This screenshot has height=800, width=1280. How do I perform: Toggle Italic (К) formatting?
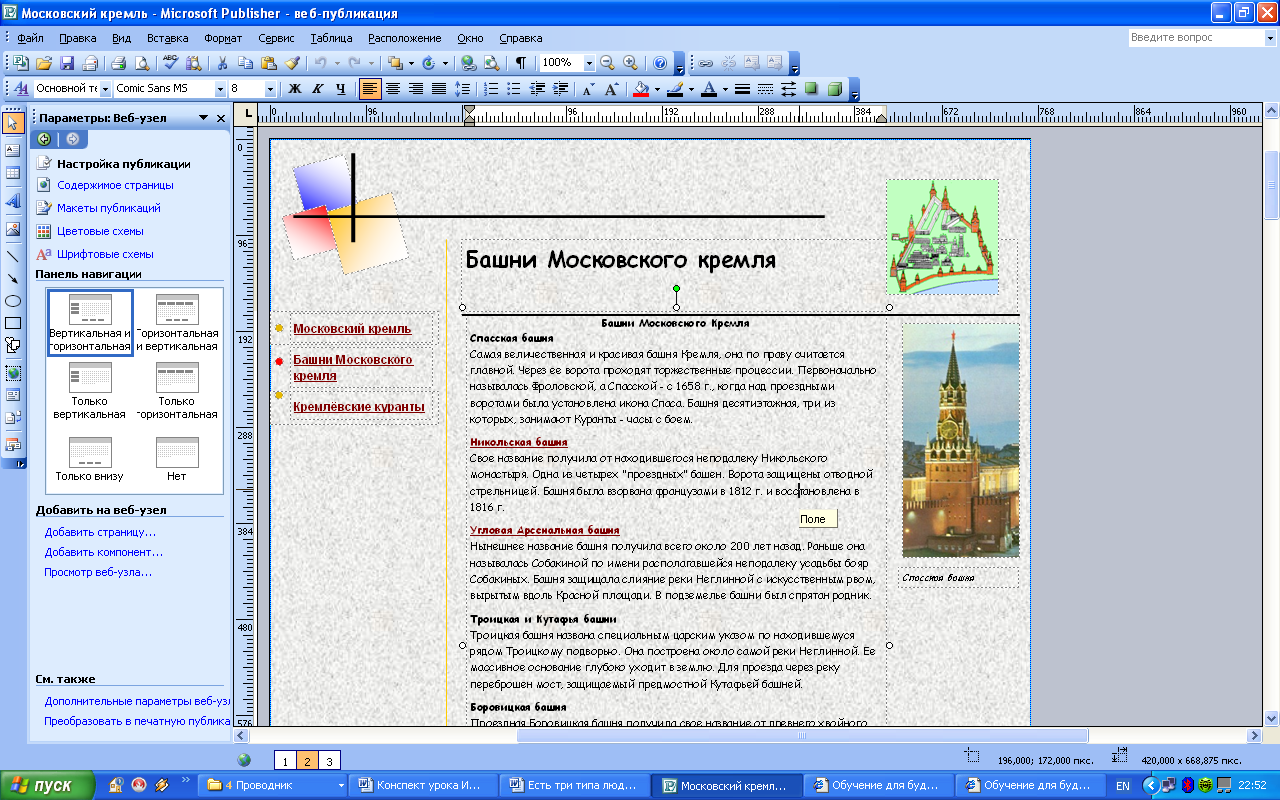click(x=318, y=89)
